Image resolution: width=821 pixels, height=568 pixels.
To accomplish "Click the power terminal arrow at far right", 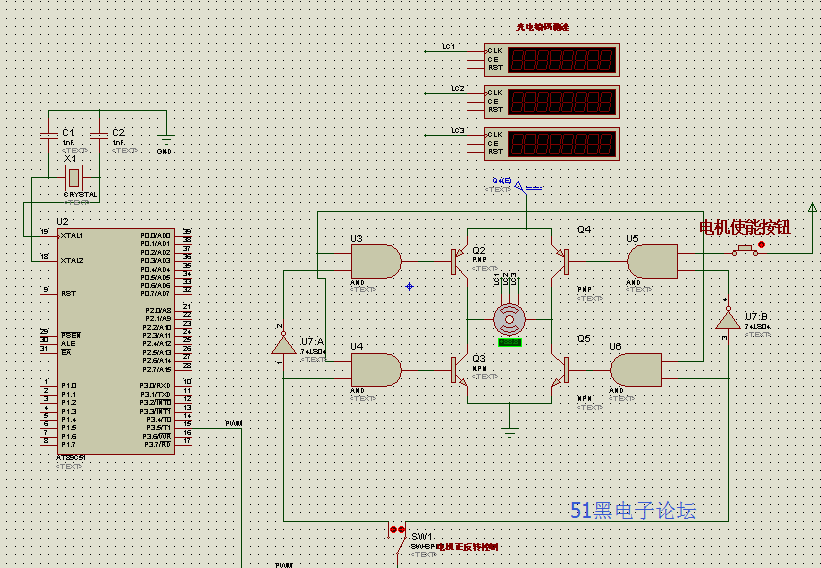I will click(812, 207).
